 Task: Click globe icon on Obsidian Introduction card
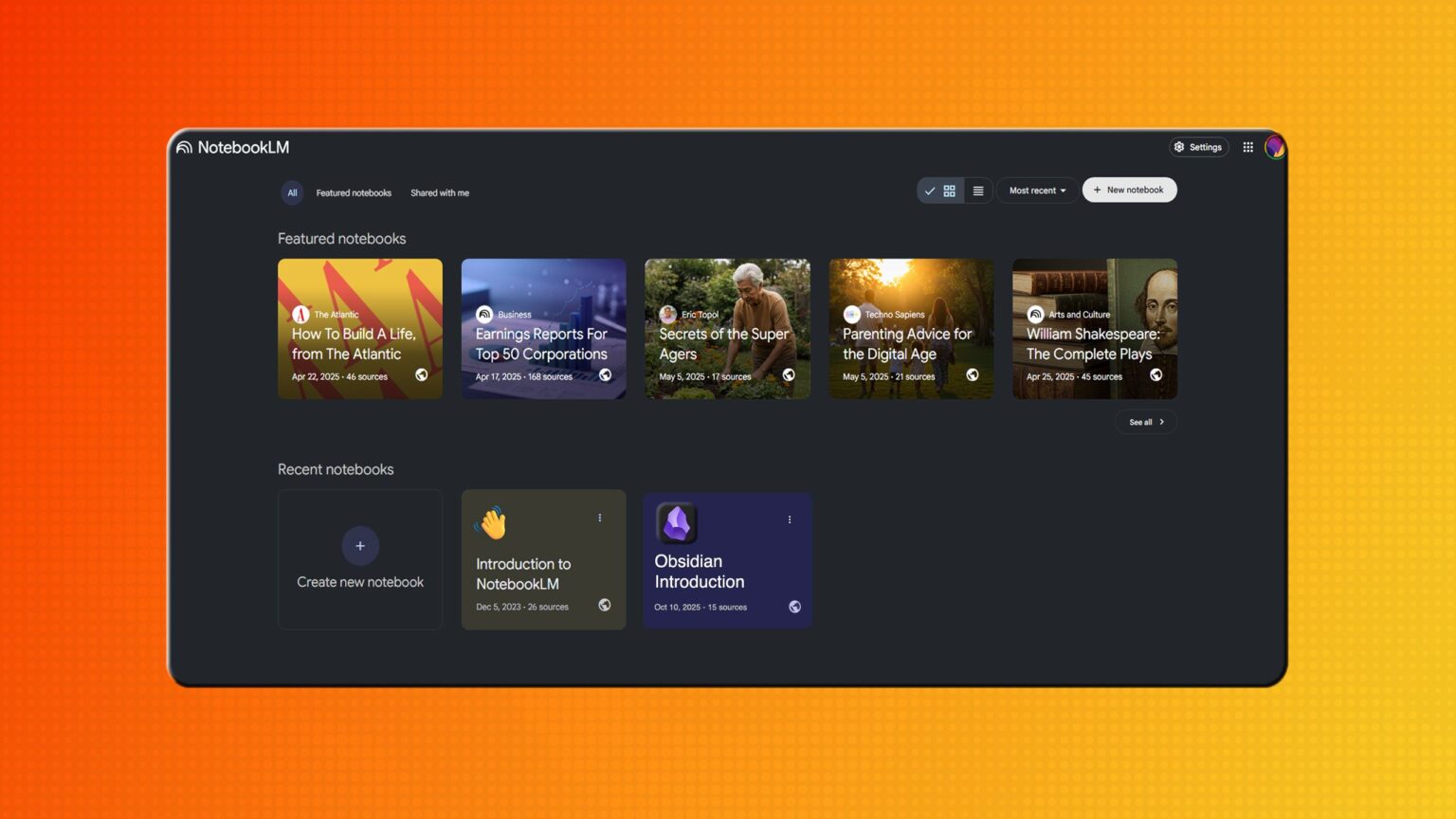click(x=794, y=607)
